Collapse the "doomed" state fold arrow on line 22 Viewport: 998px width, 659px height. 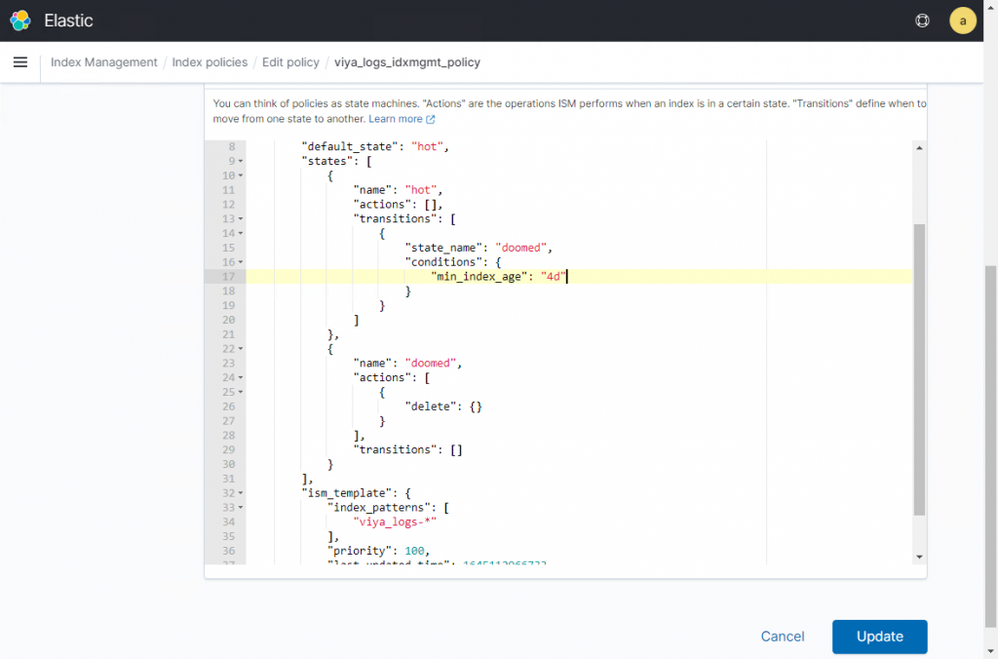tap(241, 349)
